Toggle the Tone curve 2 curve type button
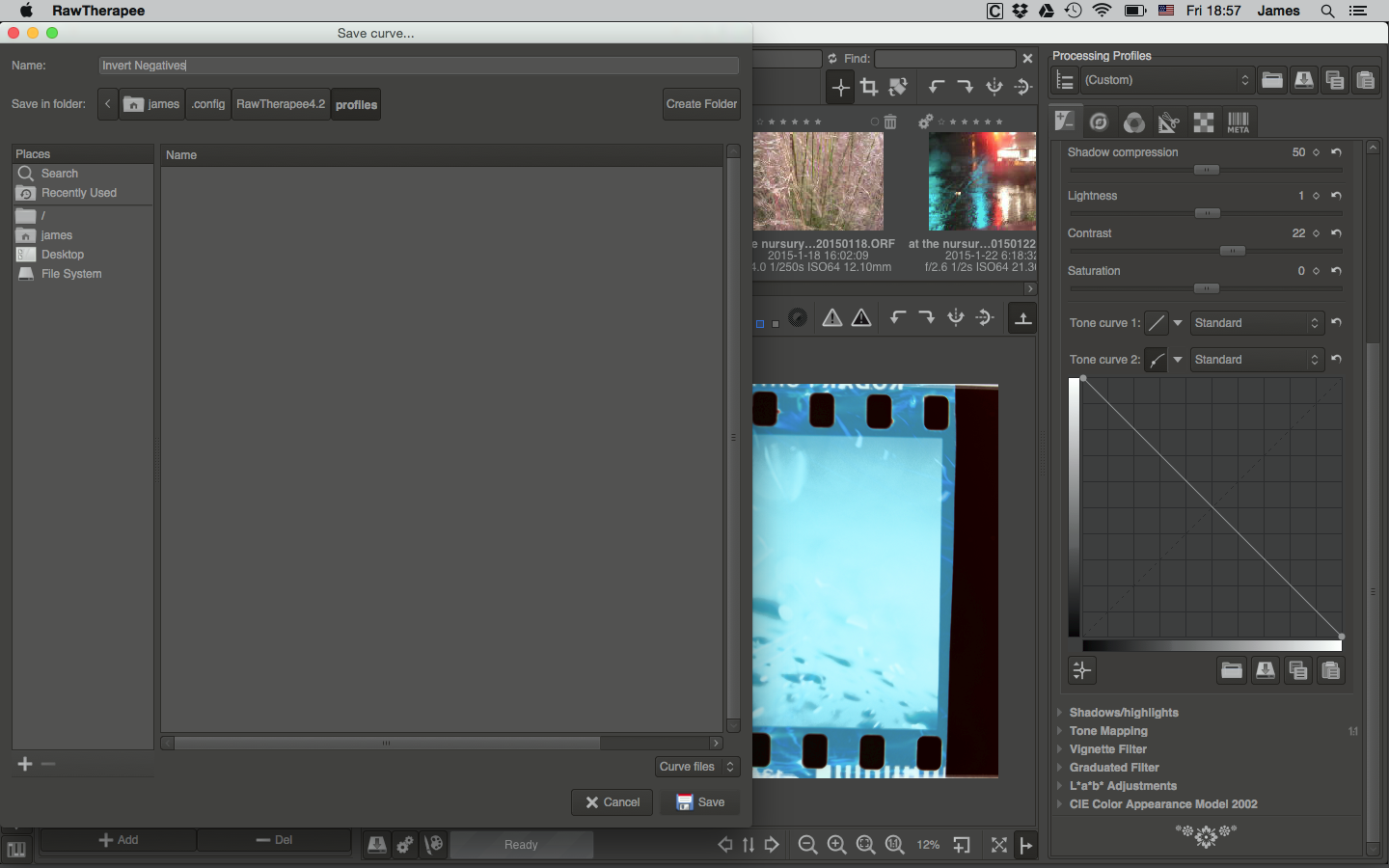The image size is (1389, 868). point(1157,360)
